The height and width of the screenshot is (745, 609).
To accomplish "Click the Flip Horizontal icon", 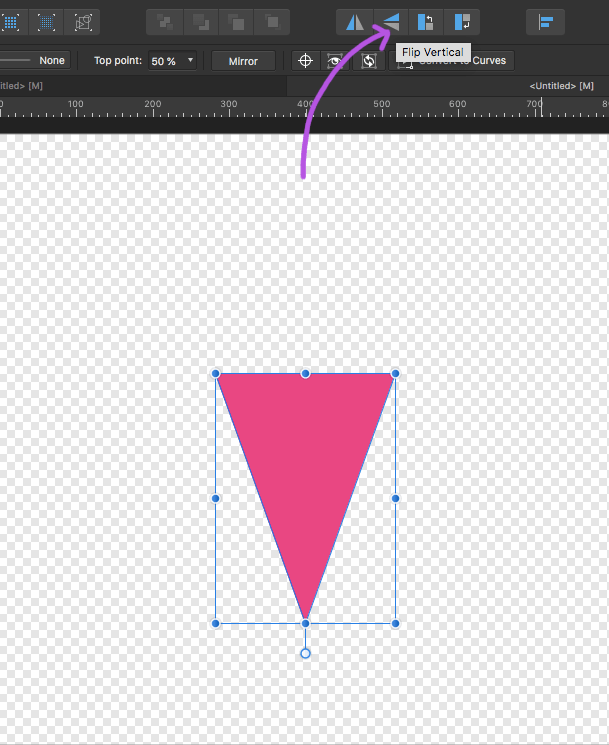I will click(x=355, y=22).
